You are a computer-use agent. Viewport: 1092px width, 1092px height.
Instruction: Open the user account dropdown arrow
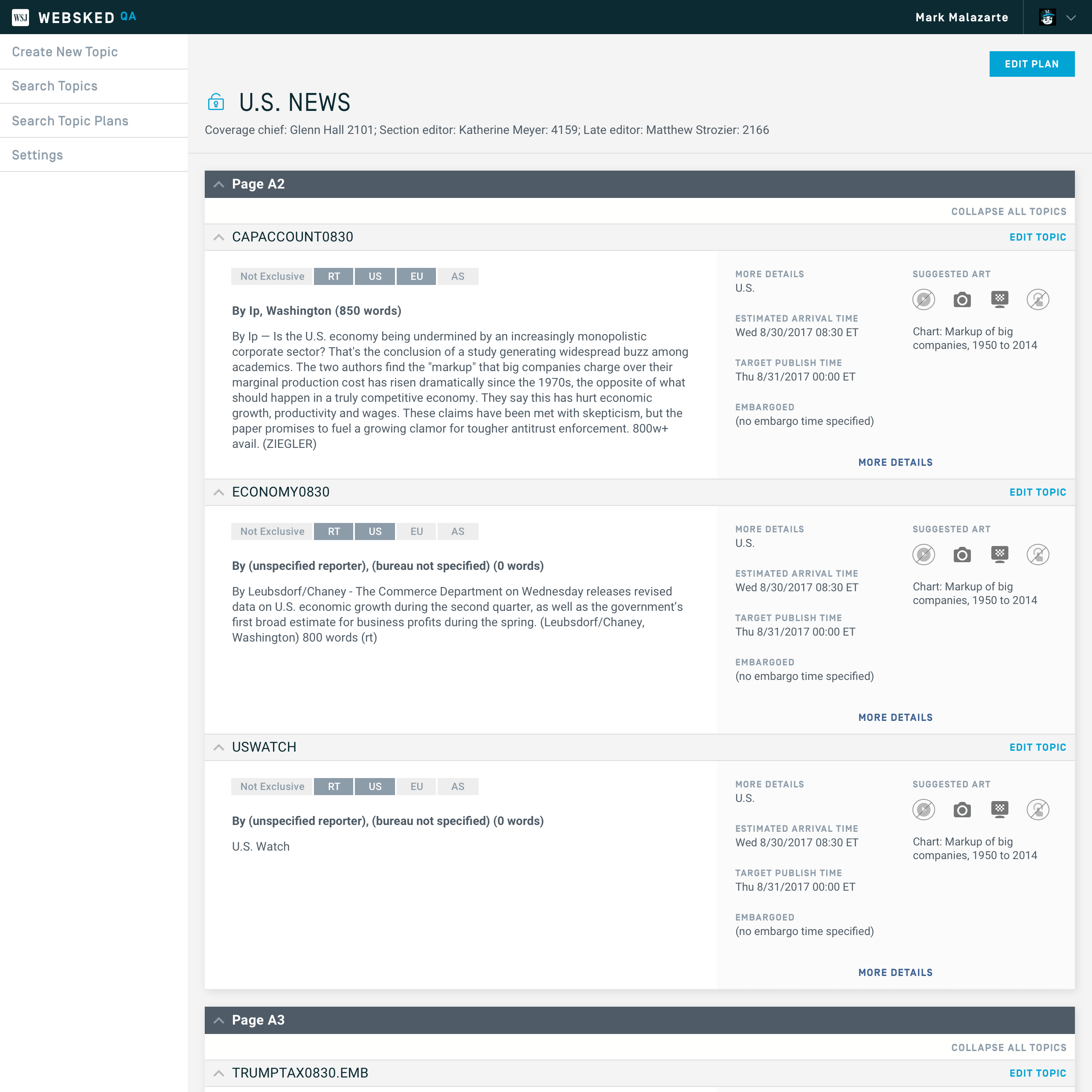[1071, 17]
